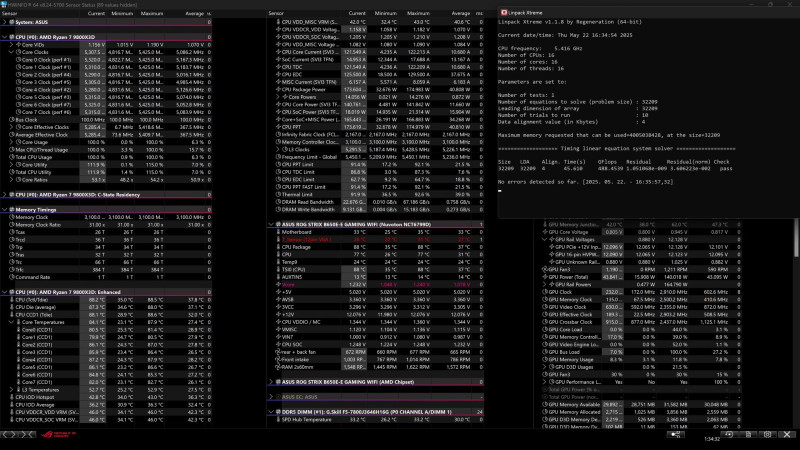This screenshot has width=800, height=450.
Task: Click the power icon of CPU Package Power
Action: coord(278,90)
